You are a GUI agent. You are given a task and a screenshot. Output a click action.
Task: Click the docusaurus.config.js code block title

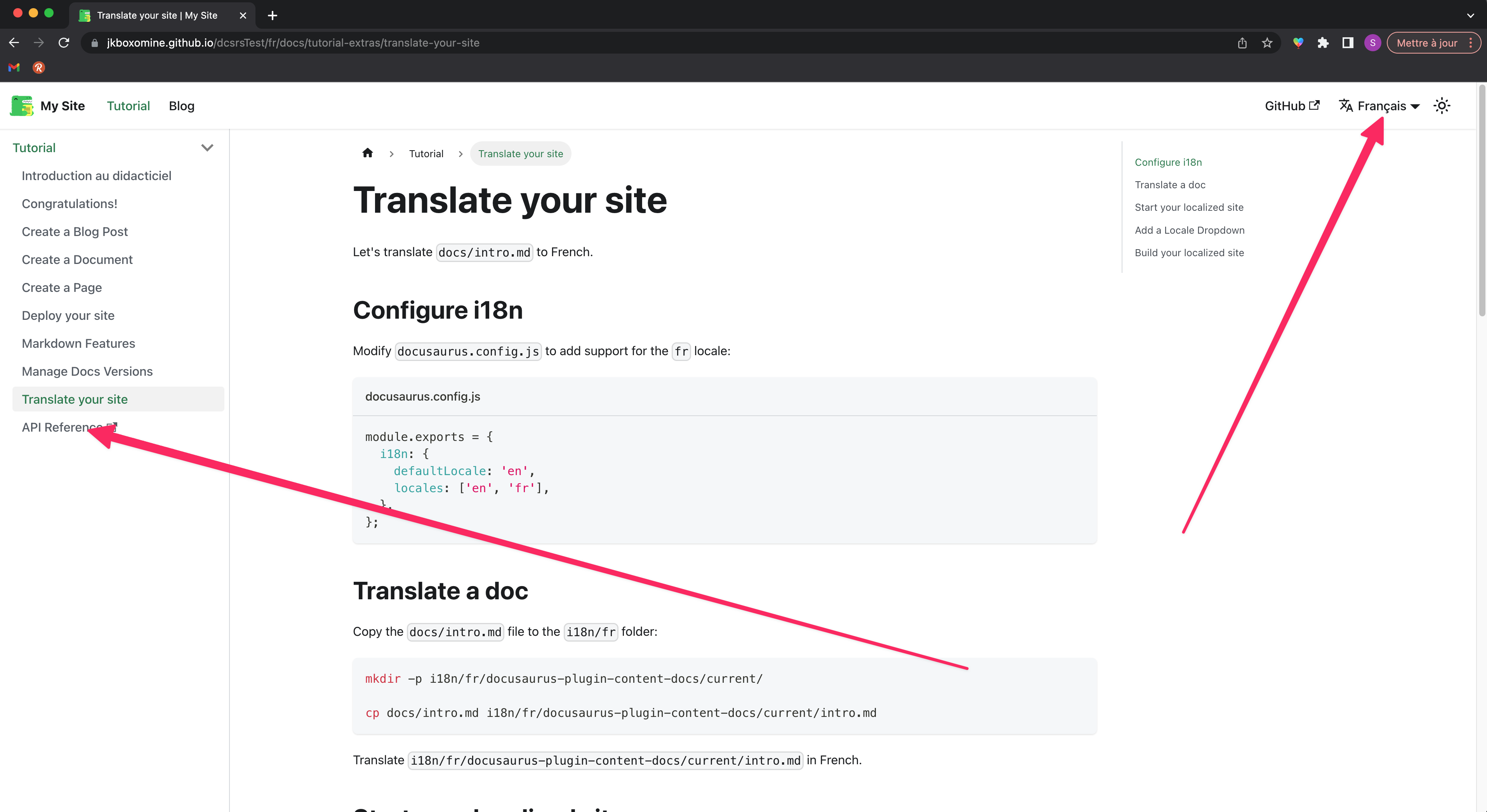pyautogui.click(x=422, y=396)
